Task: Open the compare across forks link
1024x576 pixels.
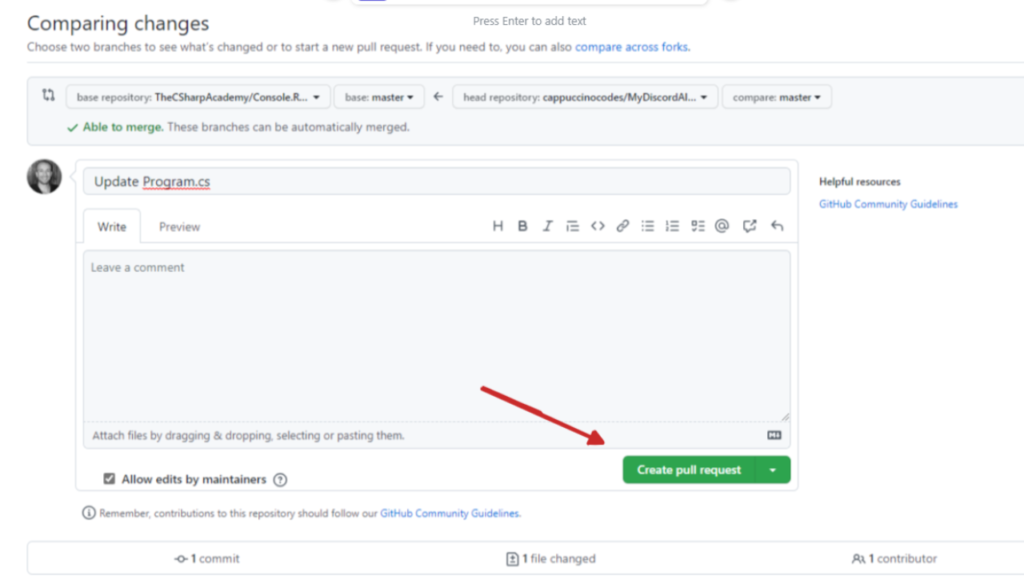Action: tap(631, 47)
